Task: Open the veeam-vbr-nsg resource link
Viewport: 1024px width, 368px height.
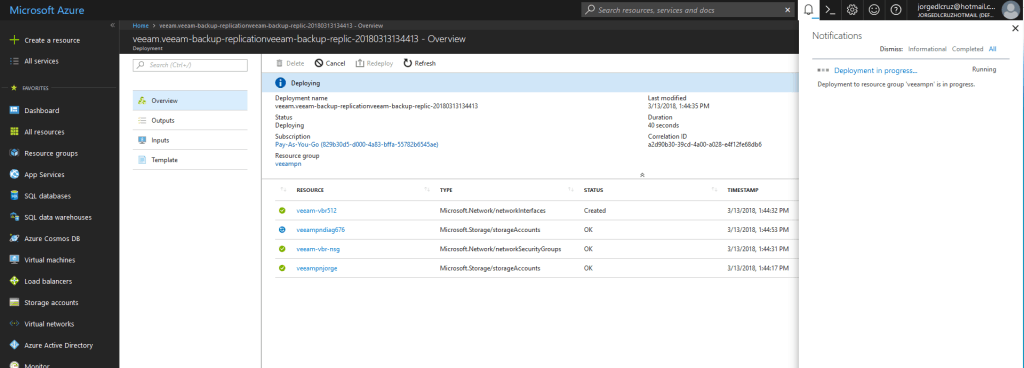Action: pos(318,249)
